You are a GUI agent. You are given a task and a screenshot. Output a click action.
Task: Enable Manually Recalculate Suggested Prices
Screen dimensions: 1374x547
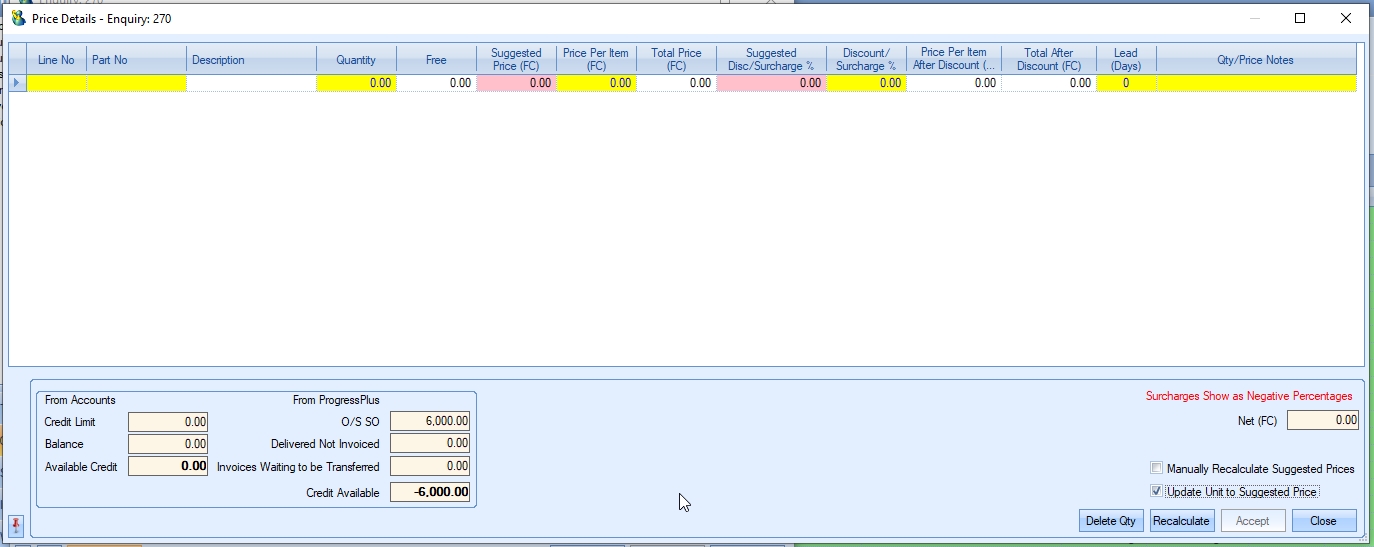(1157, 468)
